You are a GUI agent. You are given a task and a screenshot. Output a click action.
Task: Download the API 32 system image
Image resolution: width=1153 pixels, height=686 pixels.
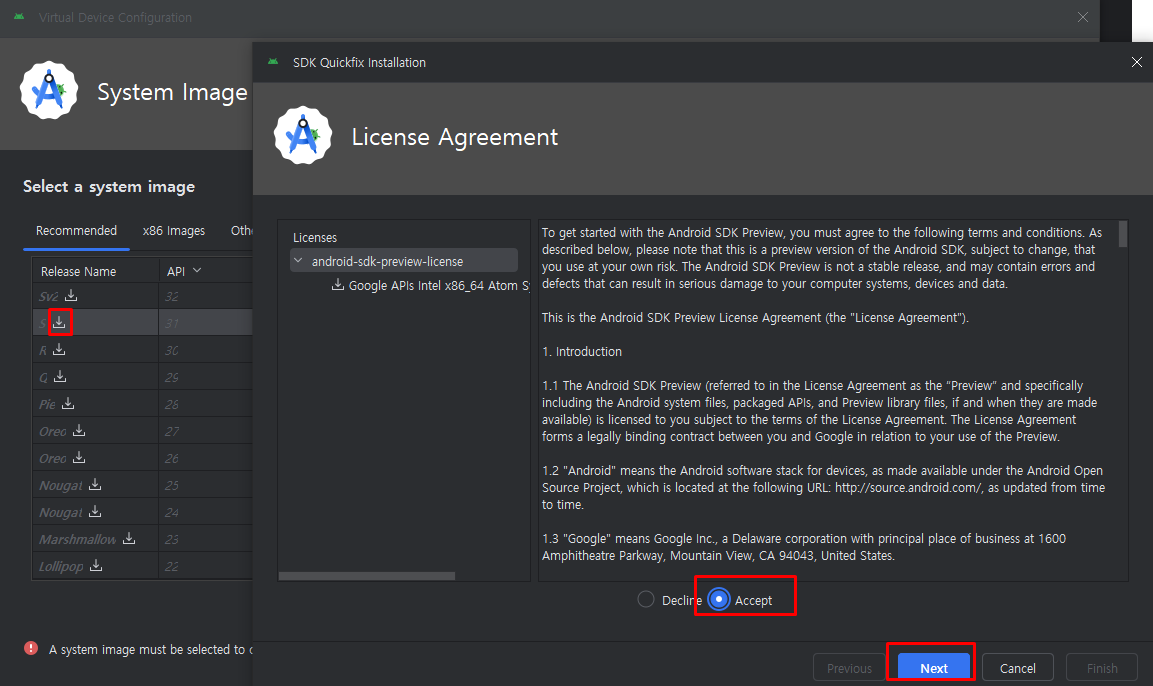[71, 296]
